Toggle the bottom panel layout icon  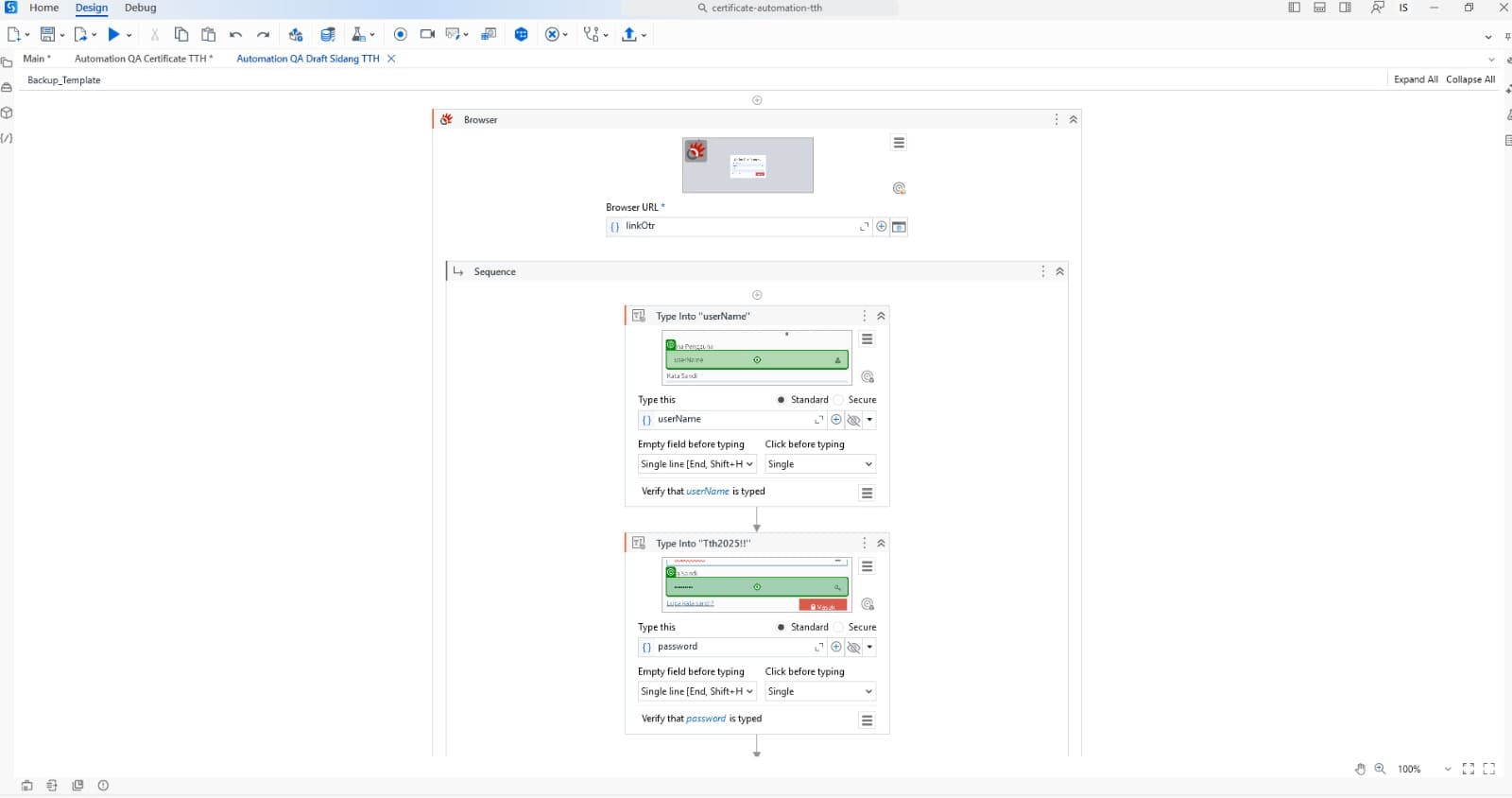pos(1320,8)
